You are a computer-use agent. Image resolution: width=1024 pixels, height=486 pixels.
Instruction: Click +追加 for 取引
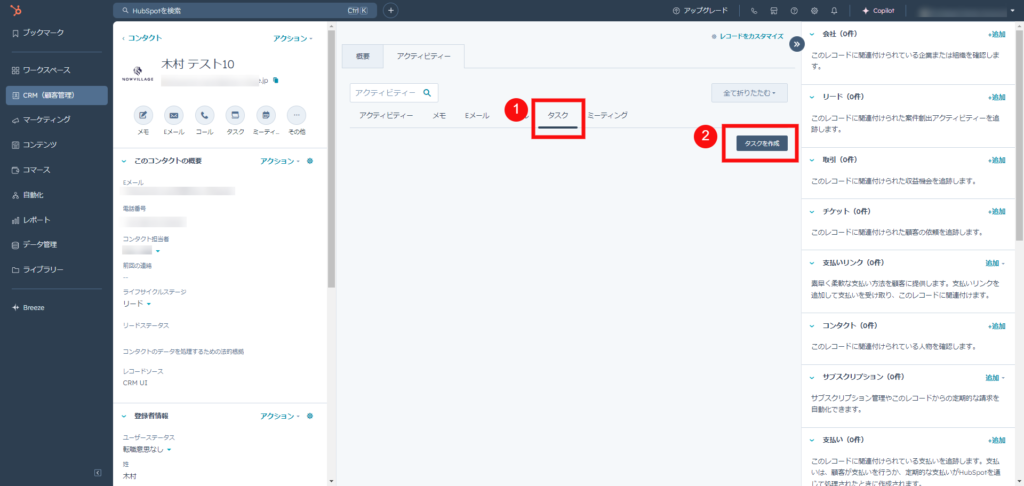click(997, 160)
